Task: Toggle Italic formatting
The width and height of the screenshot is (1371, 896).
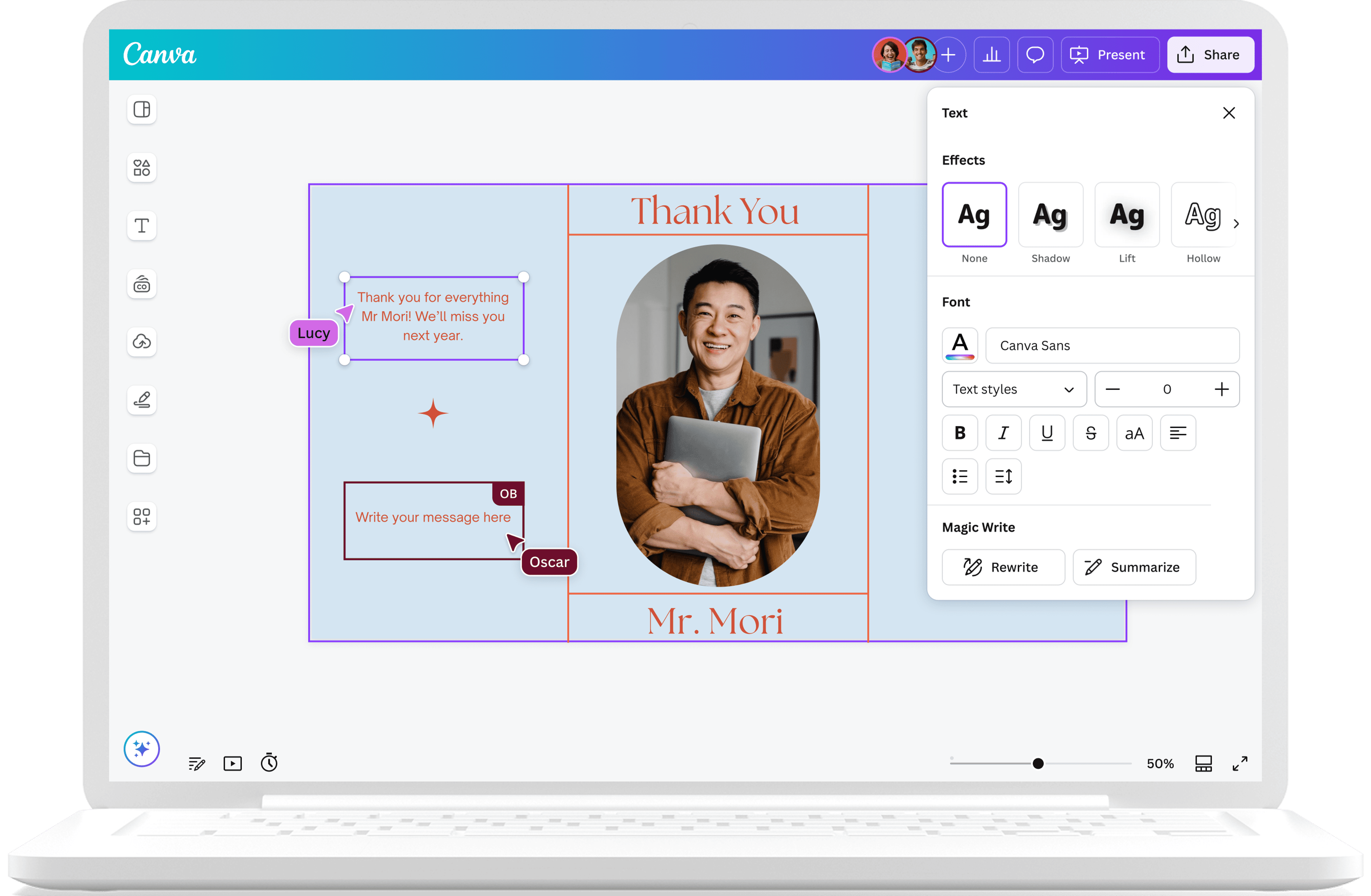Action: point(1003,433)
